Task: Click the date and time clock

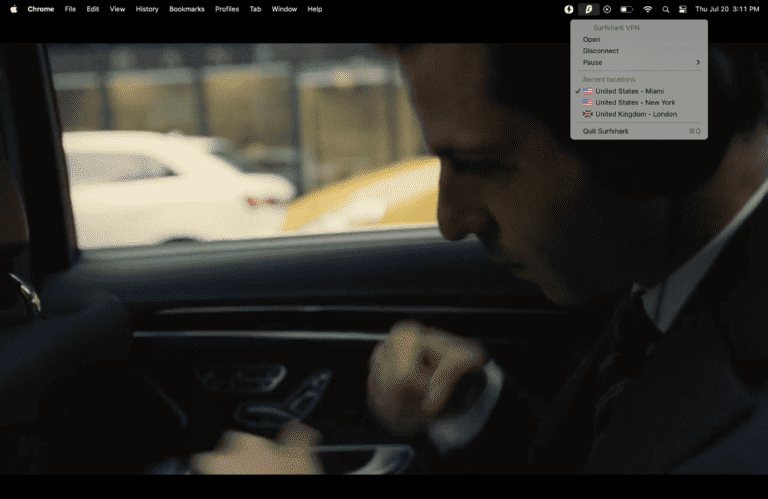Action: coord(727,9)
